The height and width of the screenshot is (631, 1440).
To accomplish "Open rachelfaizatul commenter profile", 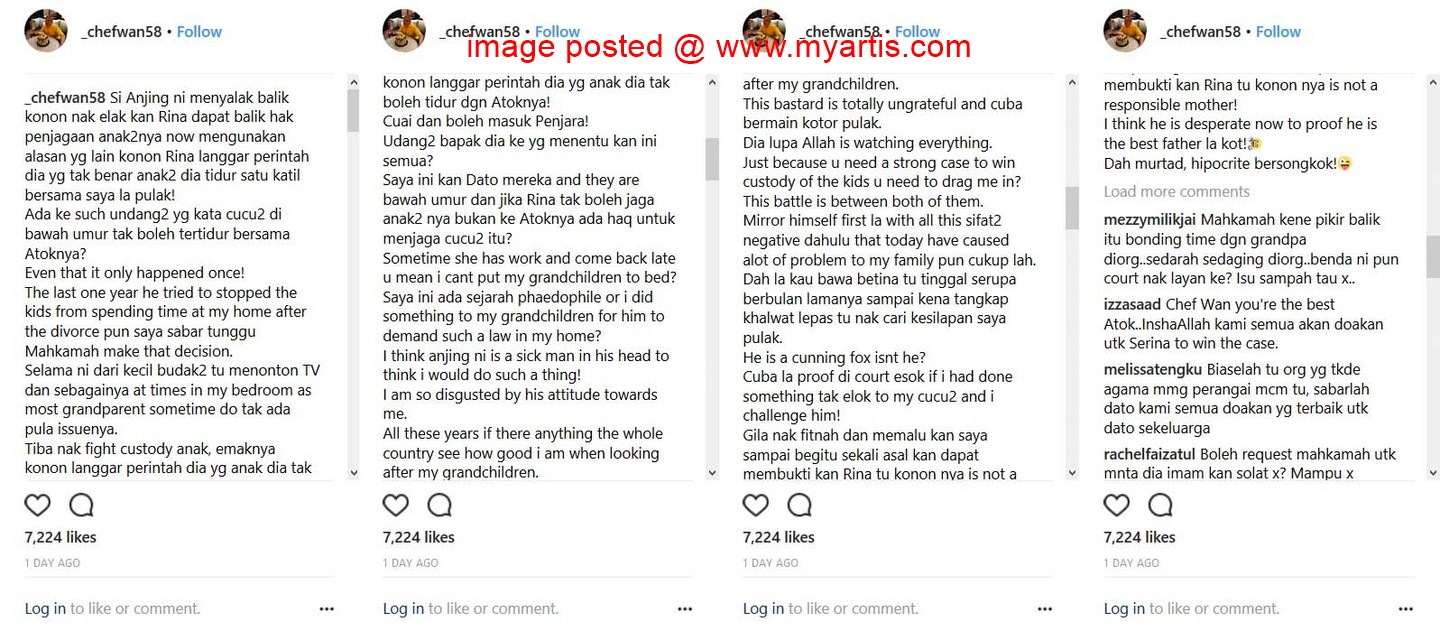I will click(1152, 454).
